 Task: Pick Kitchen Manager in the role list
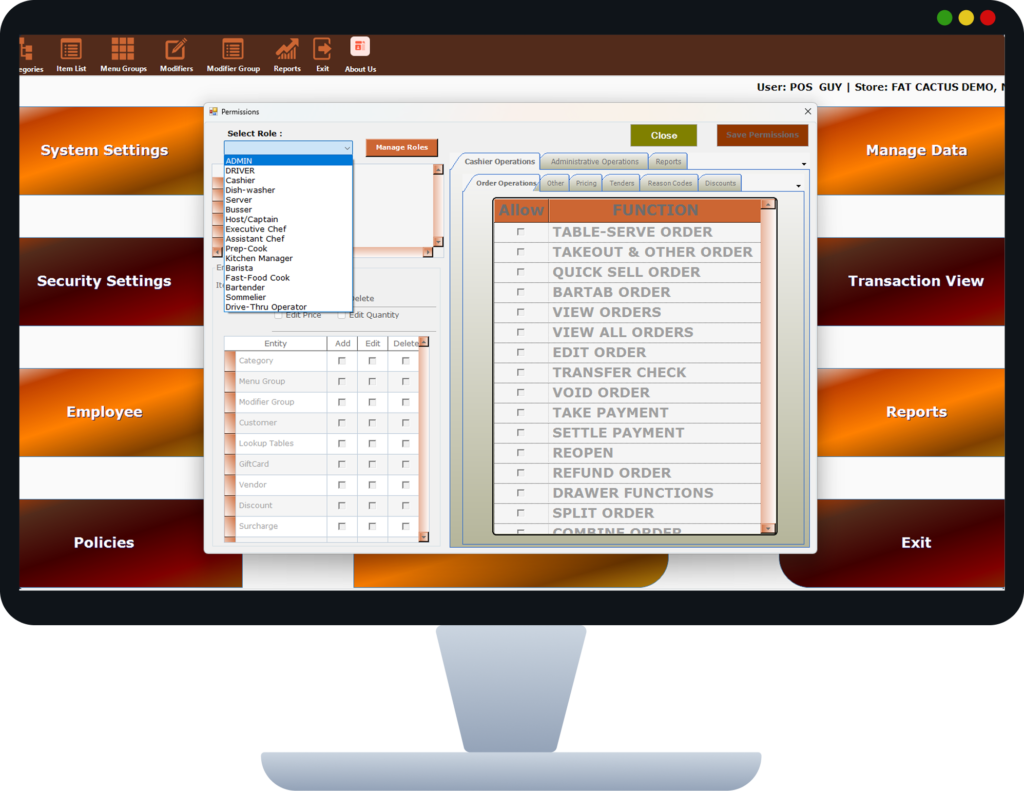[x=259, y=259]
